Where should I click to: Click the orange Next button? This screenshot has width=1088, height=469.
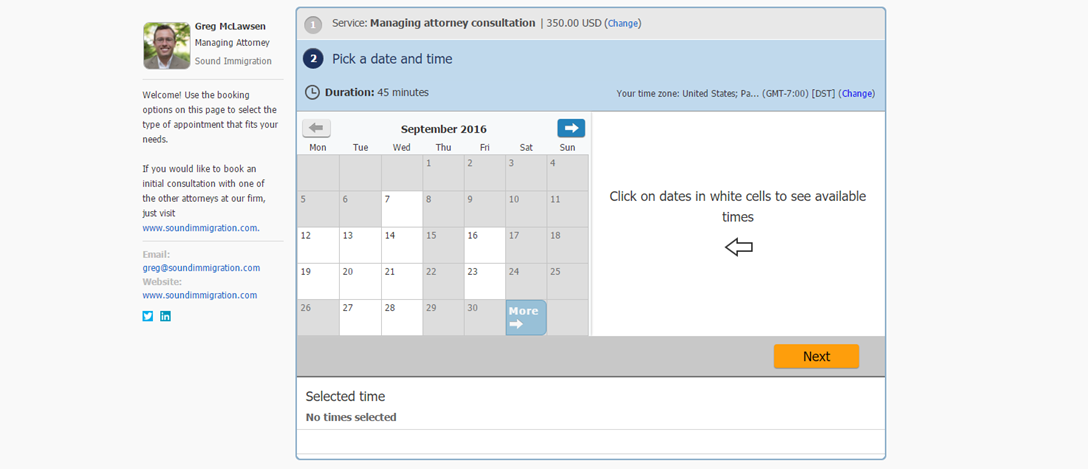coord(816,357)
